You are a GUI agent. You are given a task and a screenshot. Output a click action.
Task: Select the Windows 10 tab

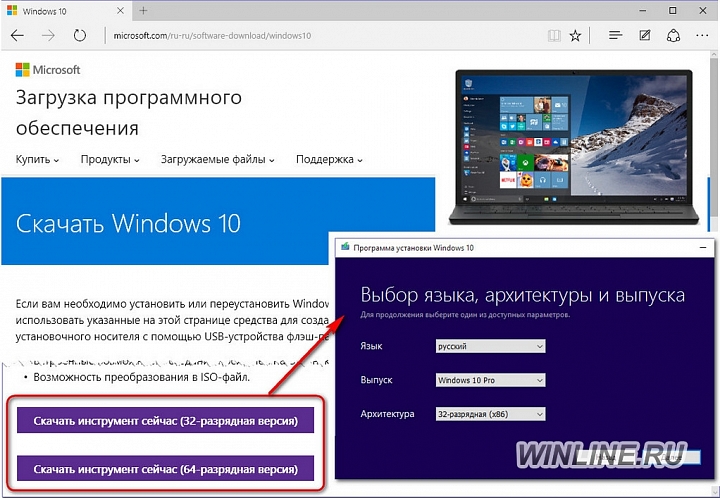[66, 11]
